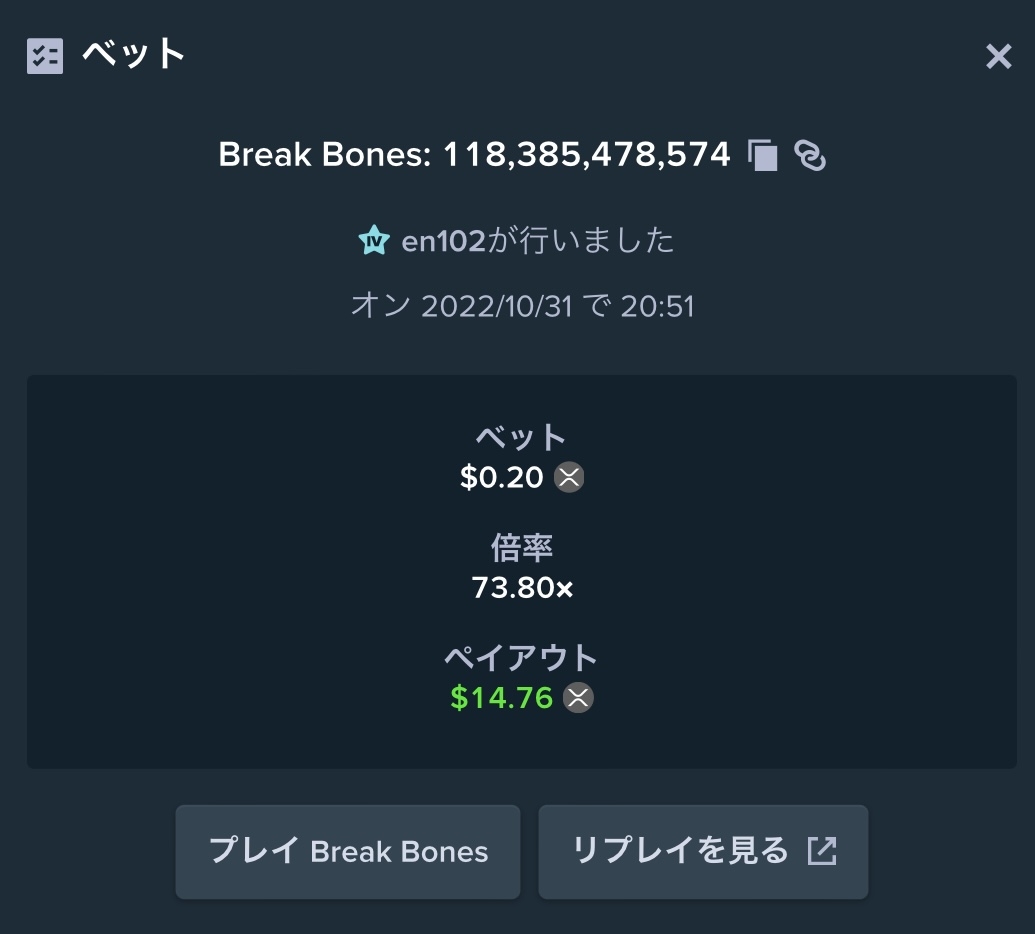Click the リプレイを見る button text

pyautogui.click(x=681, y=851)
